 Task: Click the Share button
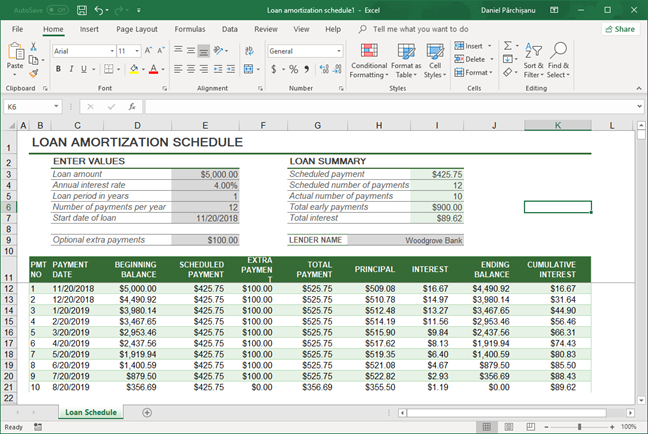[x=619, y=29]
